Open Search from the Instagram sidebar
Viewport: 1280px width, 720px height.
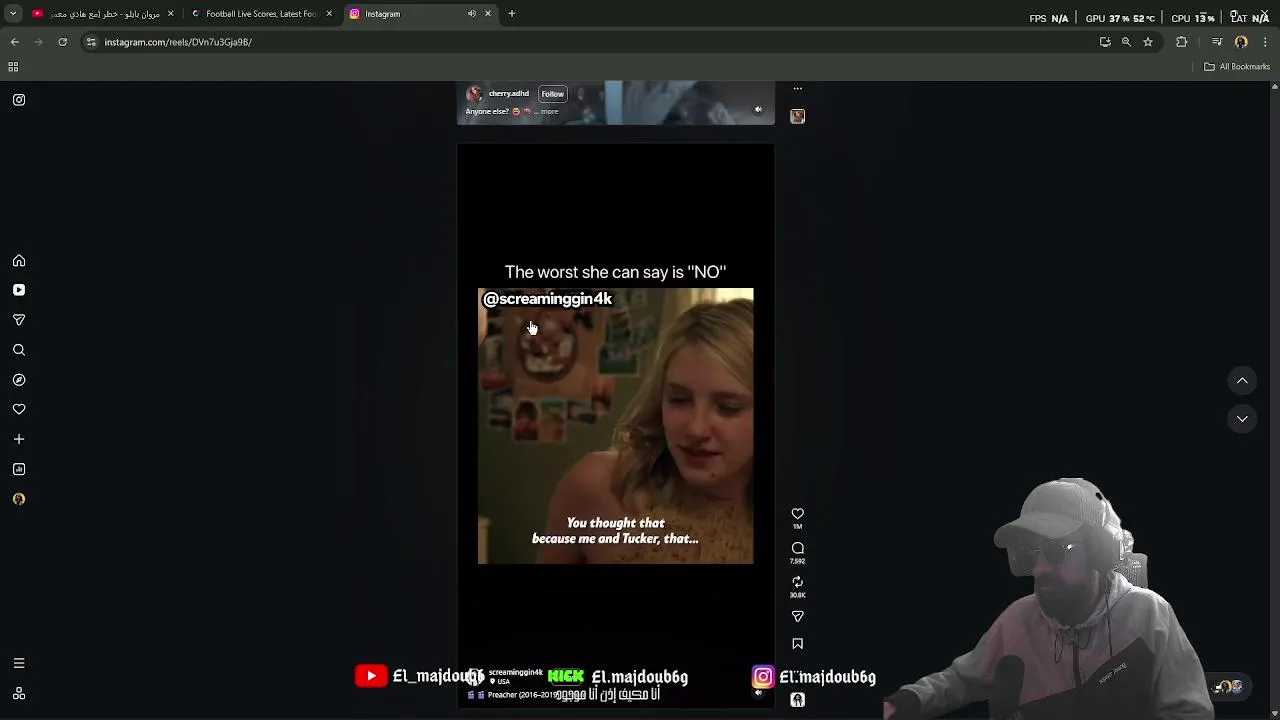click(19, 350)
